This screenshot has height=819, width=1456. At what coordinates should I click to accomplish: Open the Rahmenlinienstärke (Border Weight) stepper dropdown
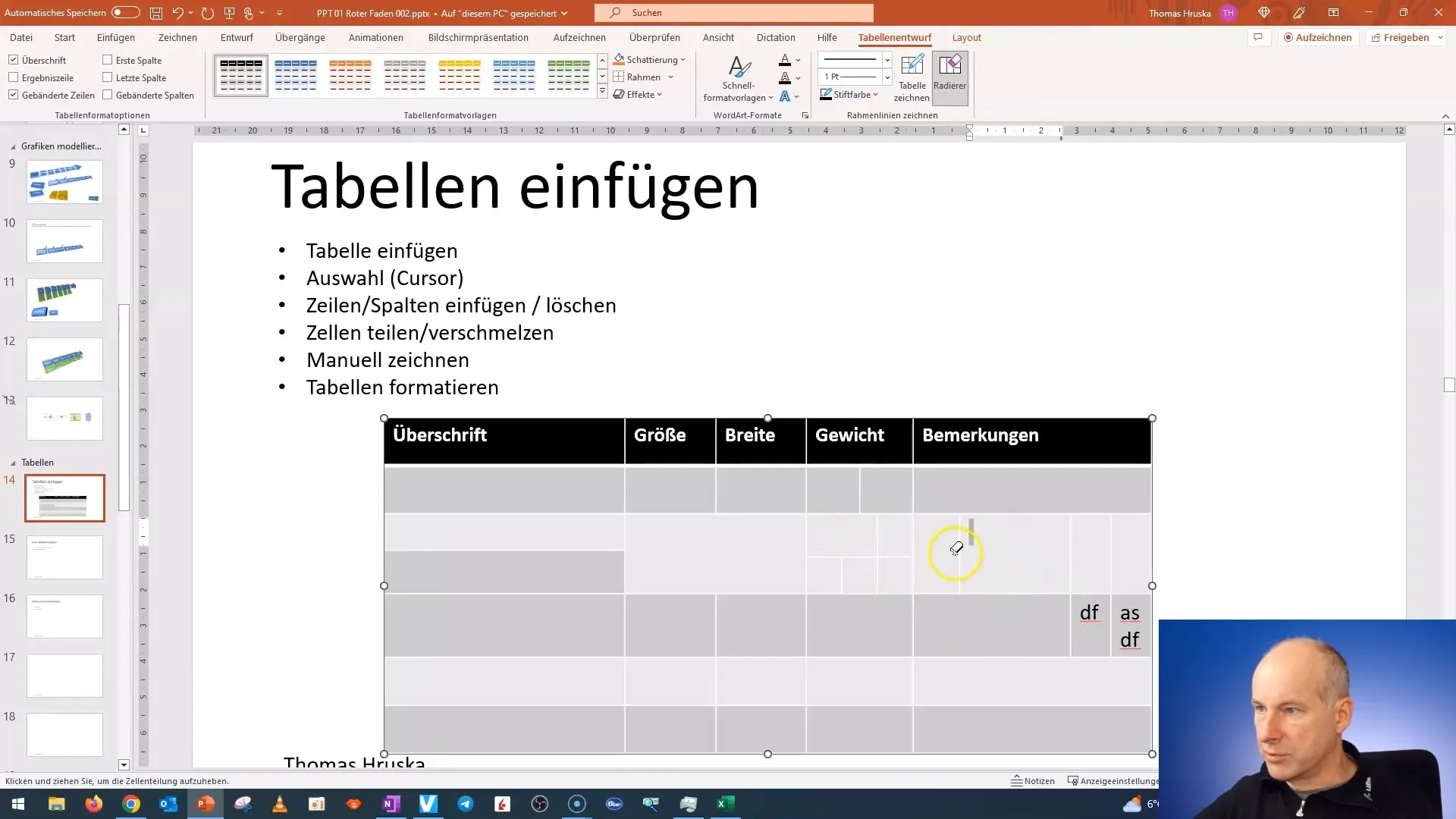click(887, 77)
